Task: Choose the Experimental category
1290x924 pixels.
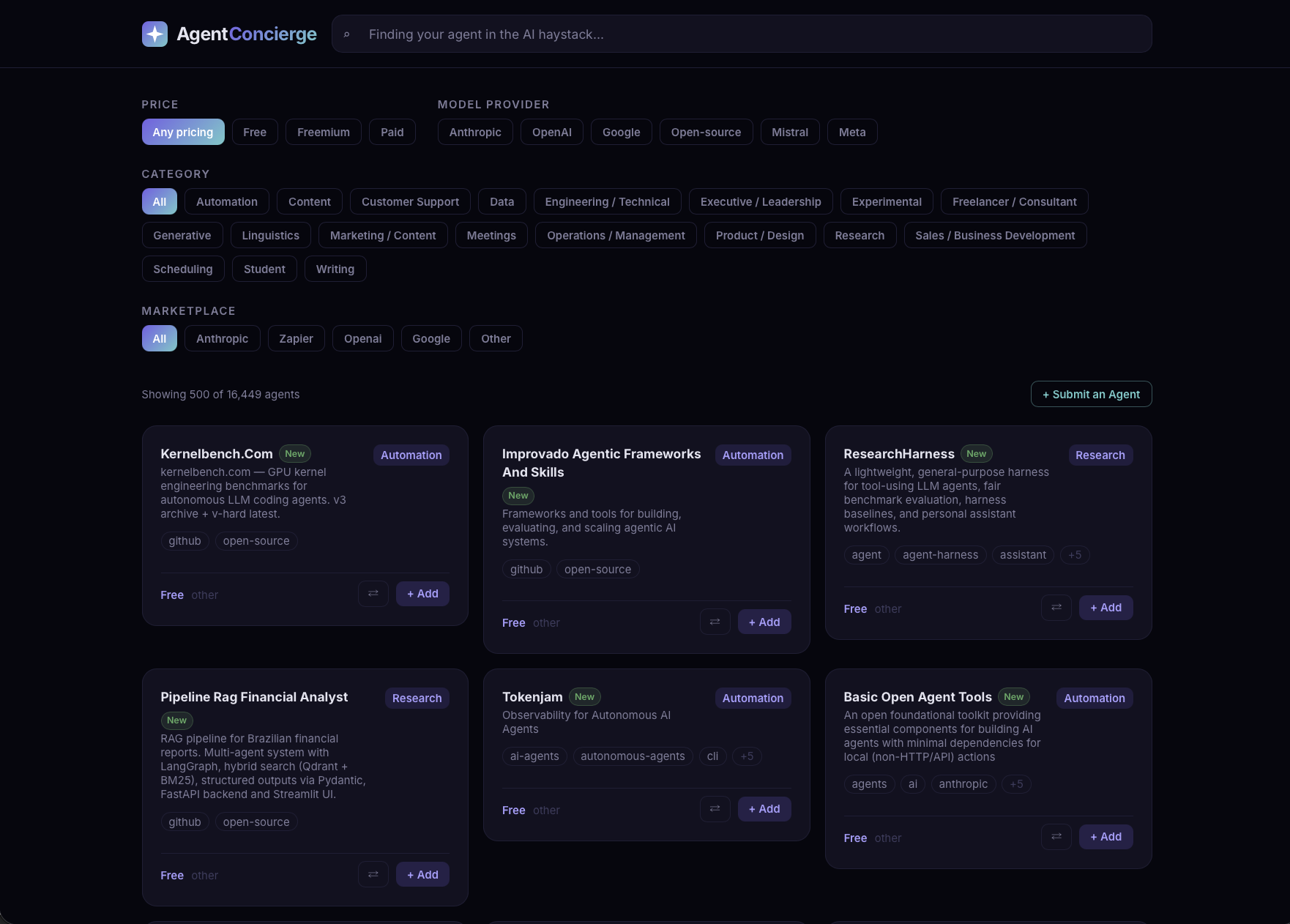Action: click(887, 201)
